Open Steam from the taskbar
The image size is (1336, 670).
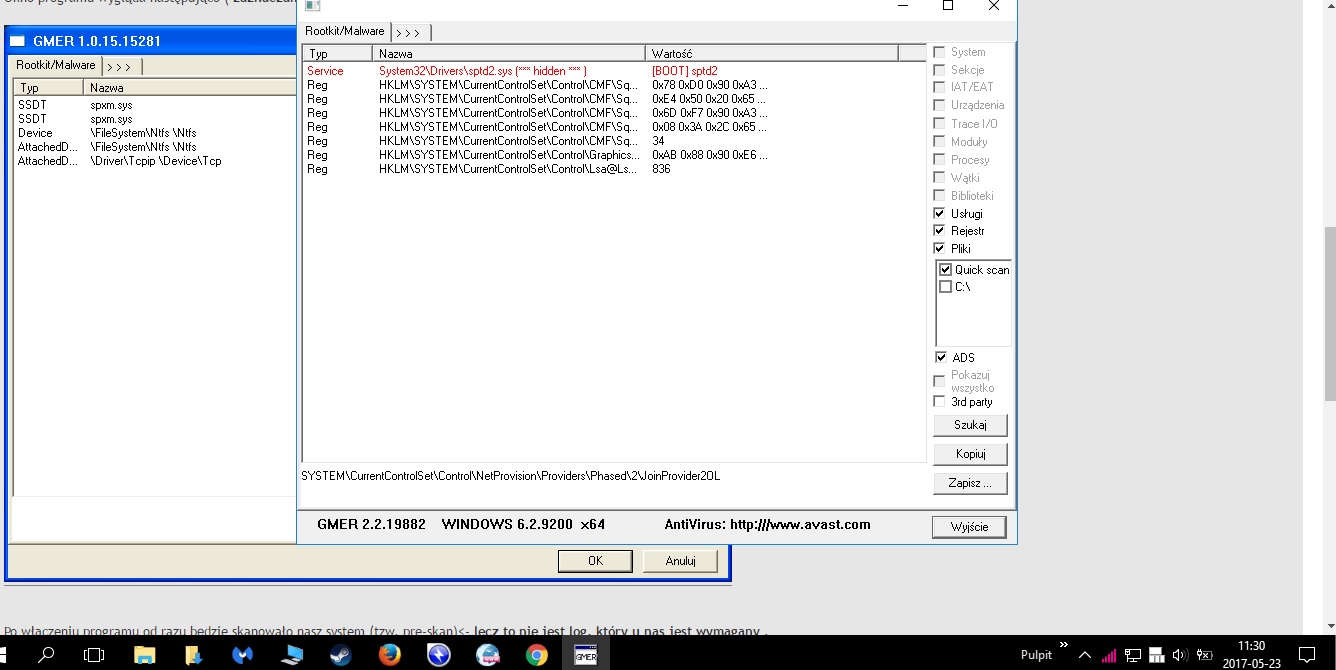pos(340,655)
